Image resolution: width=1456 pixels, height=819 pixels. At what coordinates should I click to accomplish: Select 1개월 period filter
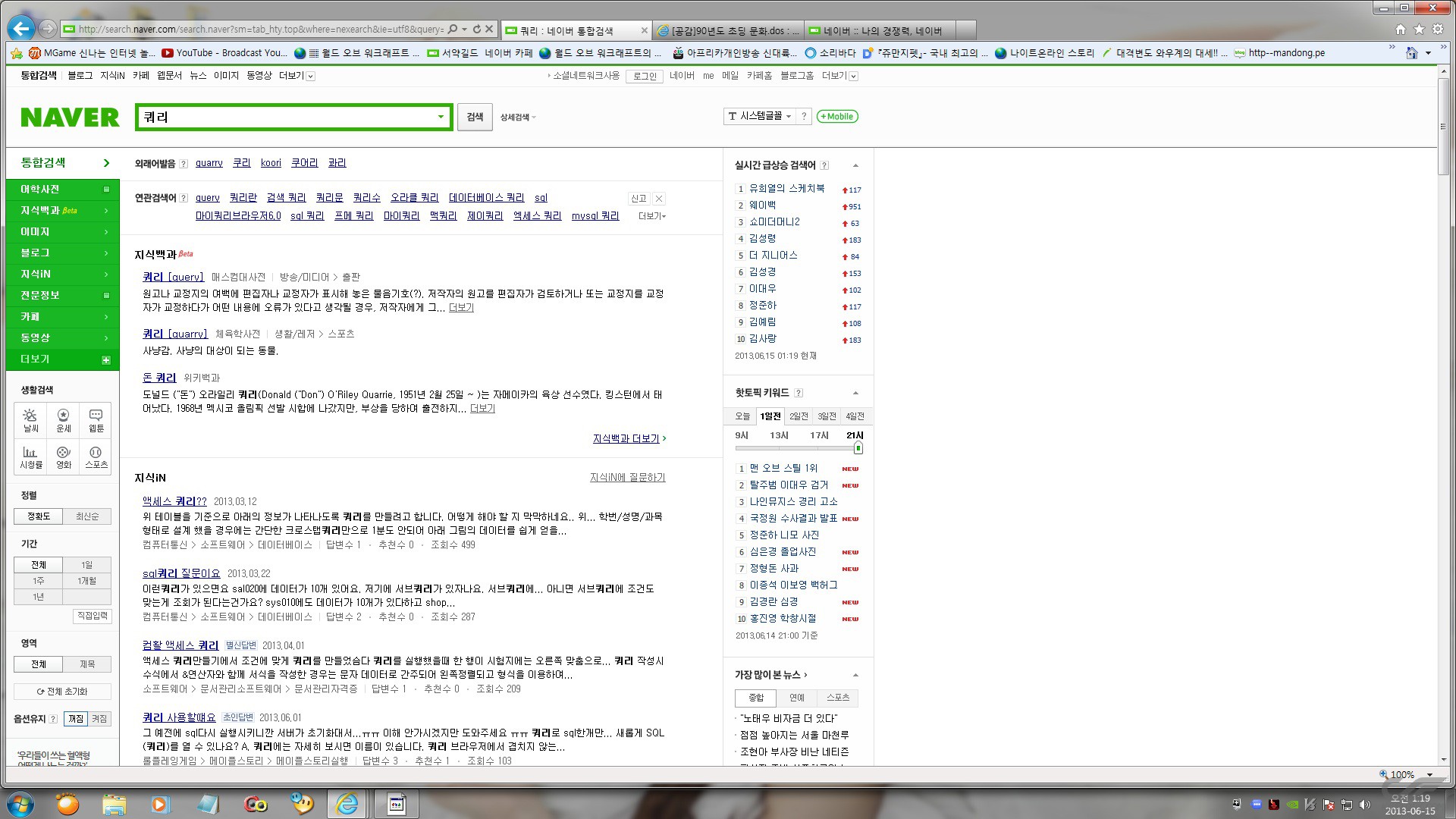tap(87, 581)
